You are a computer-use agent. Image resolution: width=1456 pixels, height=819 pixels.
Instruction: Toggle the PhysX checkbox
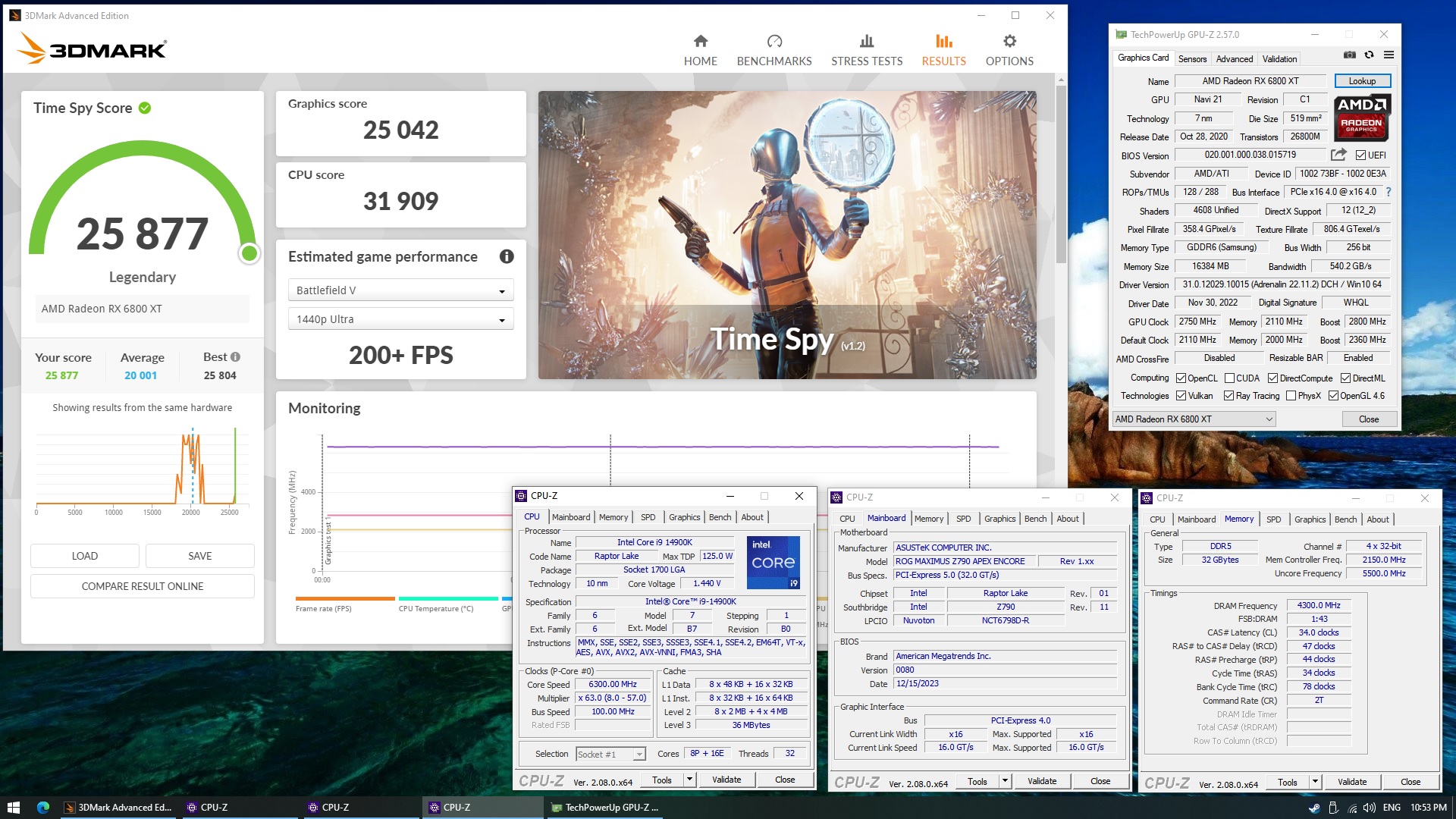[x=1291, y=395]
